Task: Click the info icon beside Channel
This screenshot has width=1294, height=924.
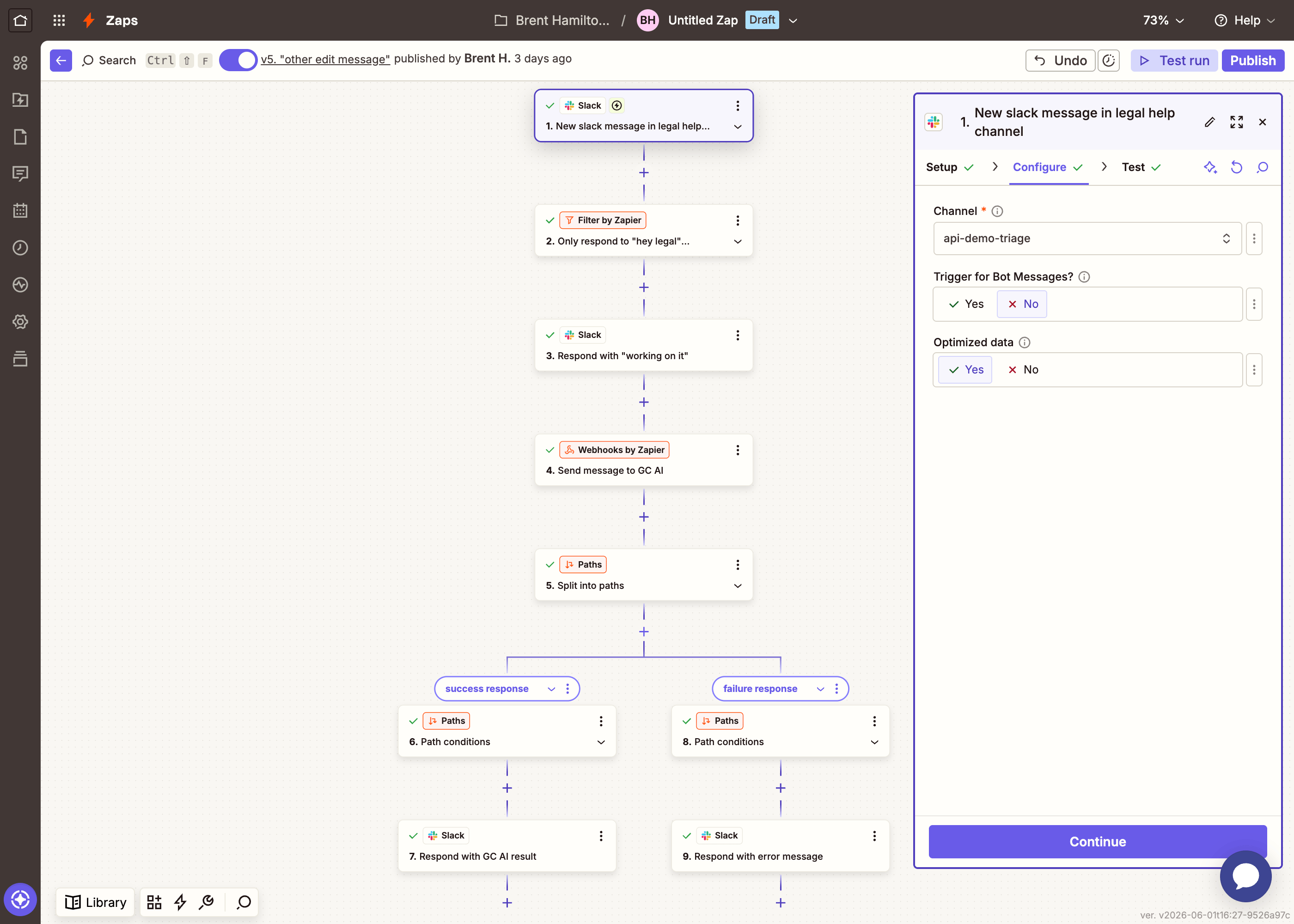Action: (x=997, y=211)
